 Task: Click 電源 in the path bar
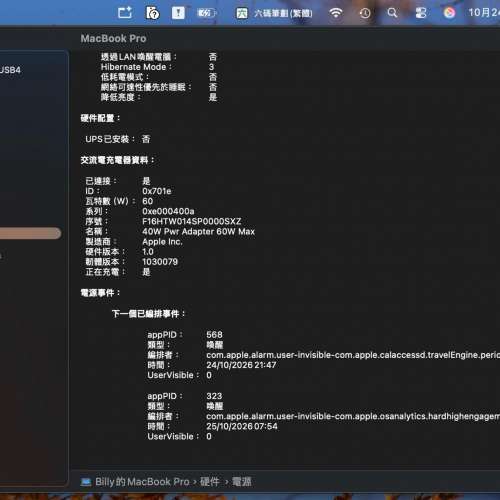pos(242,482)
